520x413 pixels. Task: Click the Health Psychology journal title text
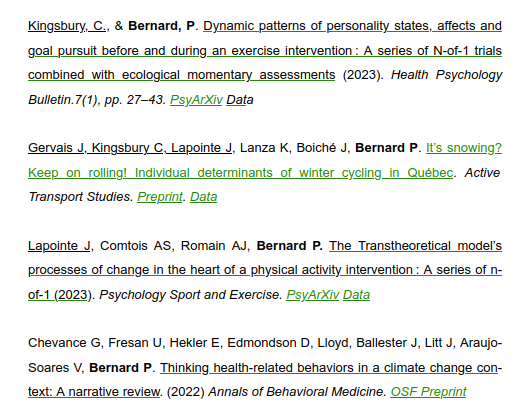pyautogui.click(x=446, y=75)
